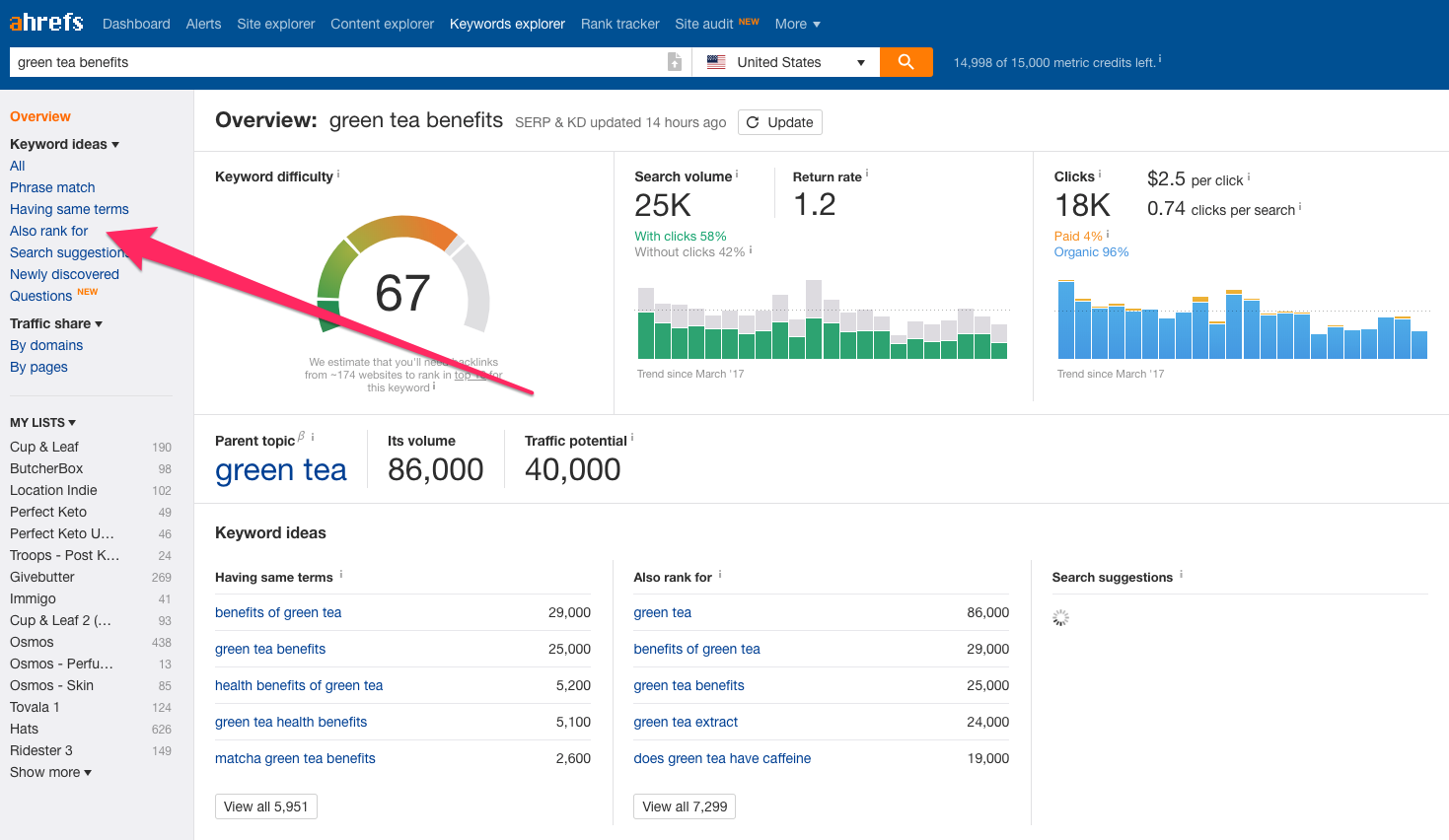Image resolution: width=1449 pixels, height=840 pixels.
Task: Click info icon next to Paid 4%
Action: click(1108, 234)
